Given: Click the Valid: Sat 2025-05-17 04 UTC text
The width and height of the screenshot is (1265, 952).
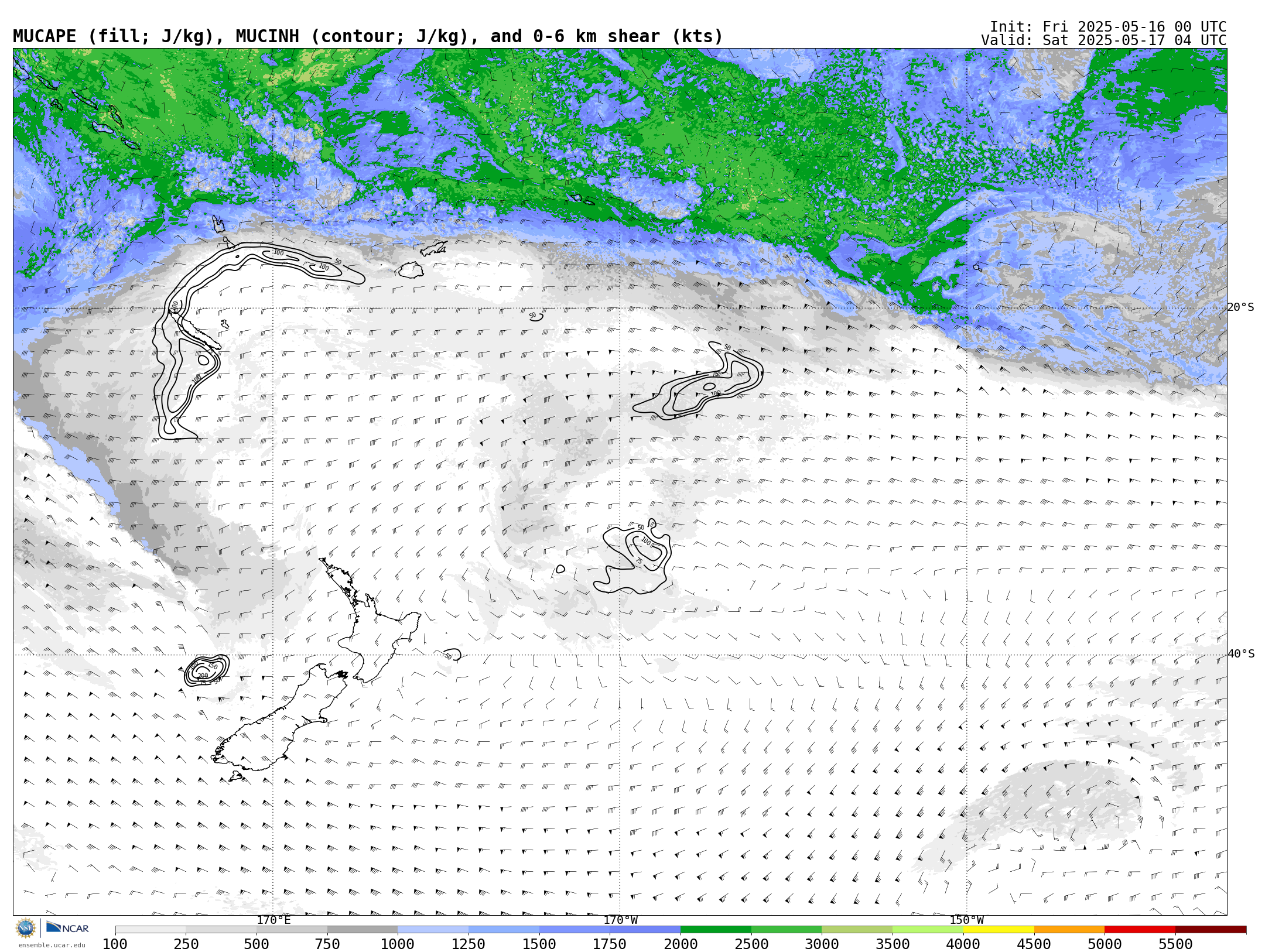Looking at the screenshot, I should tap(1104, 40).
